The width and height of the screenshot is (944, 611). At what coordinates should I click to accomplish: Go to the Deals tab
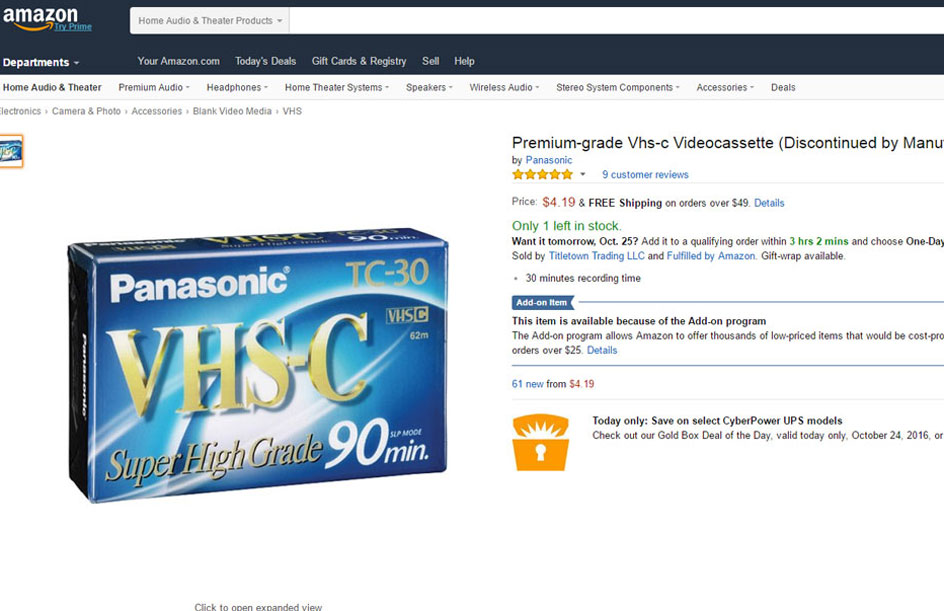pyautogui.click(x=783, y=87)
